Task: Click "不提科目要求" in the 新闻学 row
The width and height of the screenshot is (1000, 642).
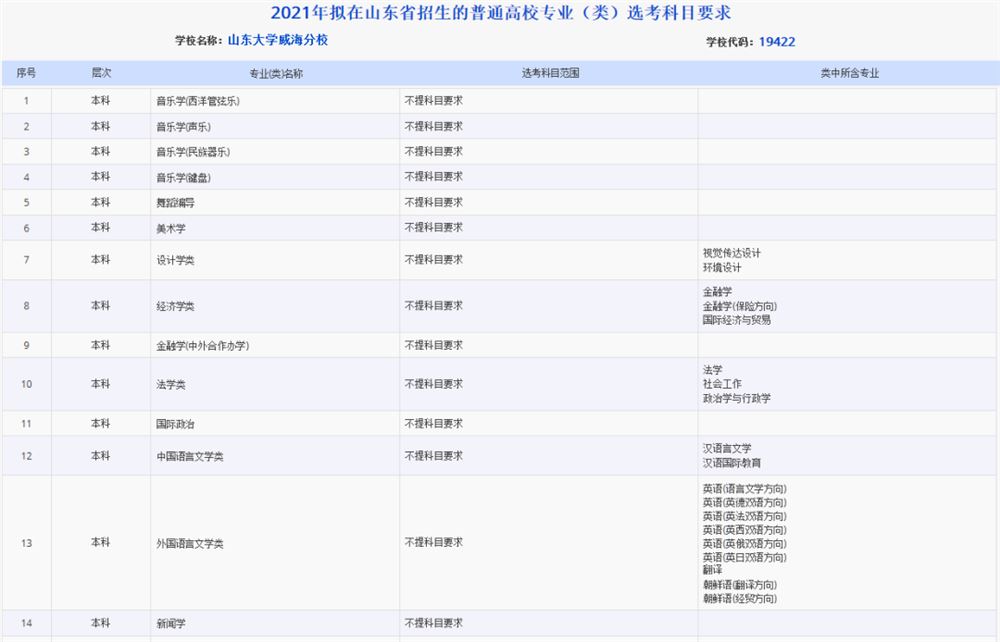Action: click(x=434, y=623)
